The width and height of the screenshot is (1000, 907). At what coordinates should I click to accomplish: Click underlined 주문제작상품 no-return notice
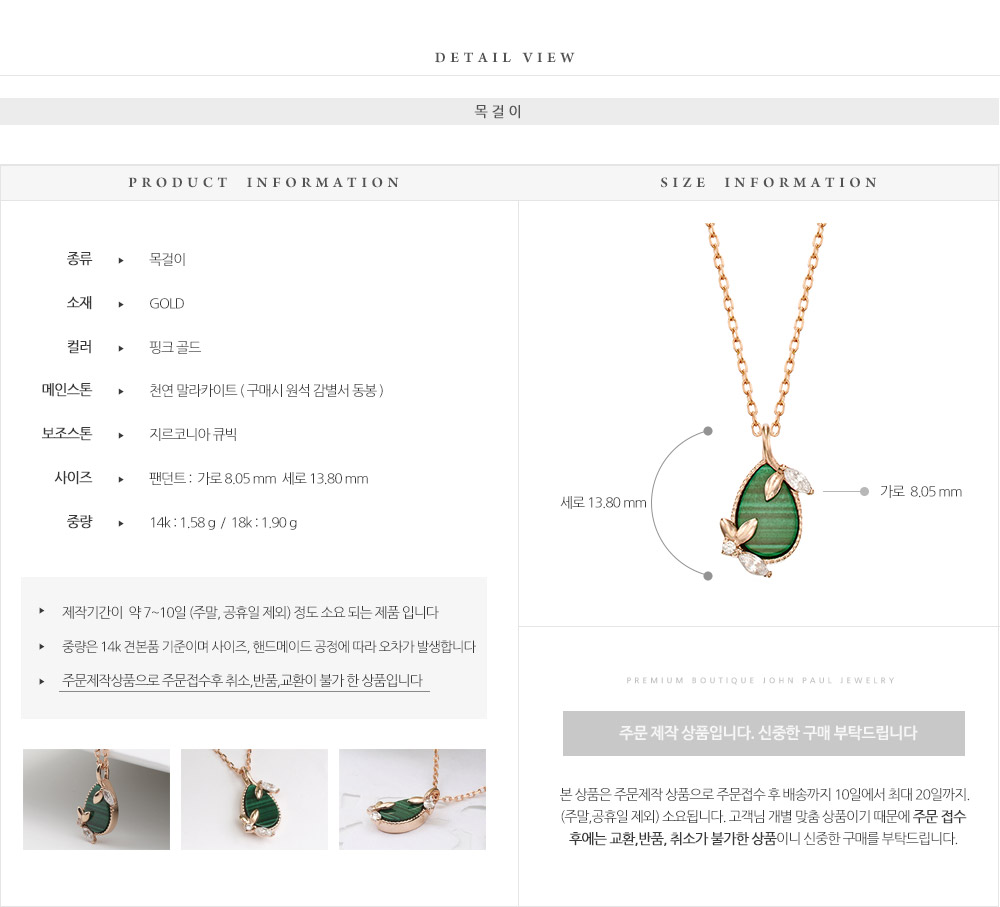pyautogui.click(x=243, y=681)
